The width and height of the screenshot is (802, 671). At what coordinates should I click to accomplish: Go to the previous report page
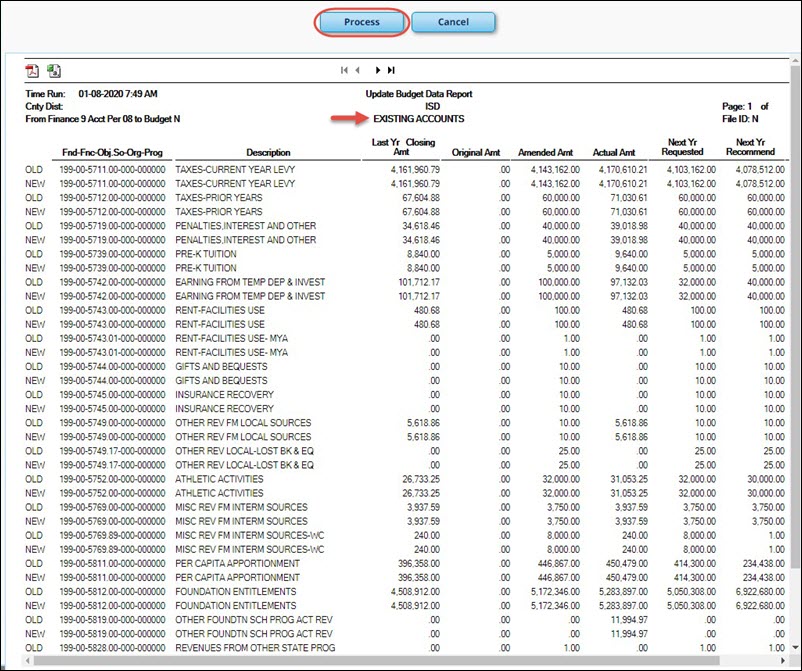point(357,71)
